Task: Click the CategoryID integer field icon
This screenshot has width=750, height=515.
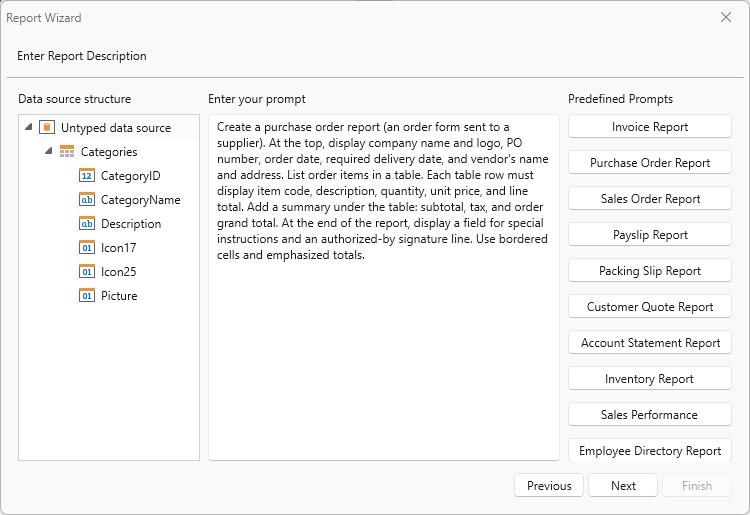Action: click(x=87, y=175)
